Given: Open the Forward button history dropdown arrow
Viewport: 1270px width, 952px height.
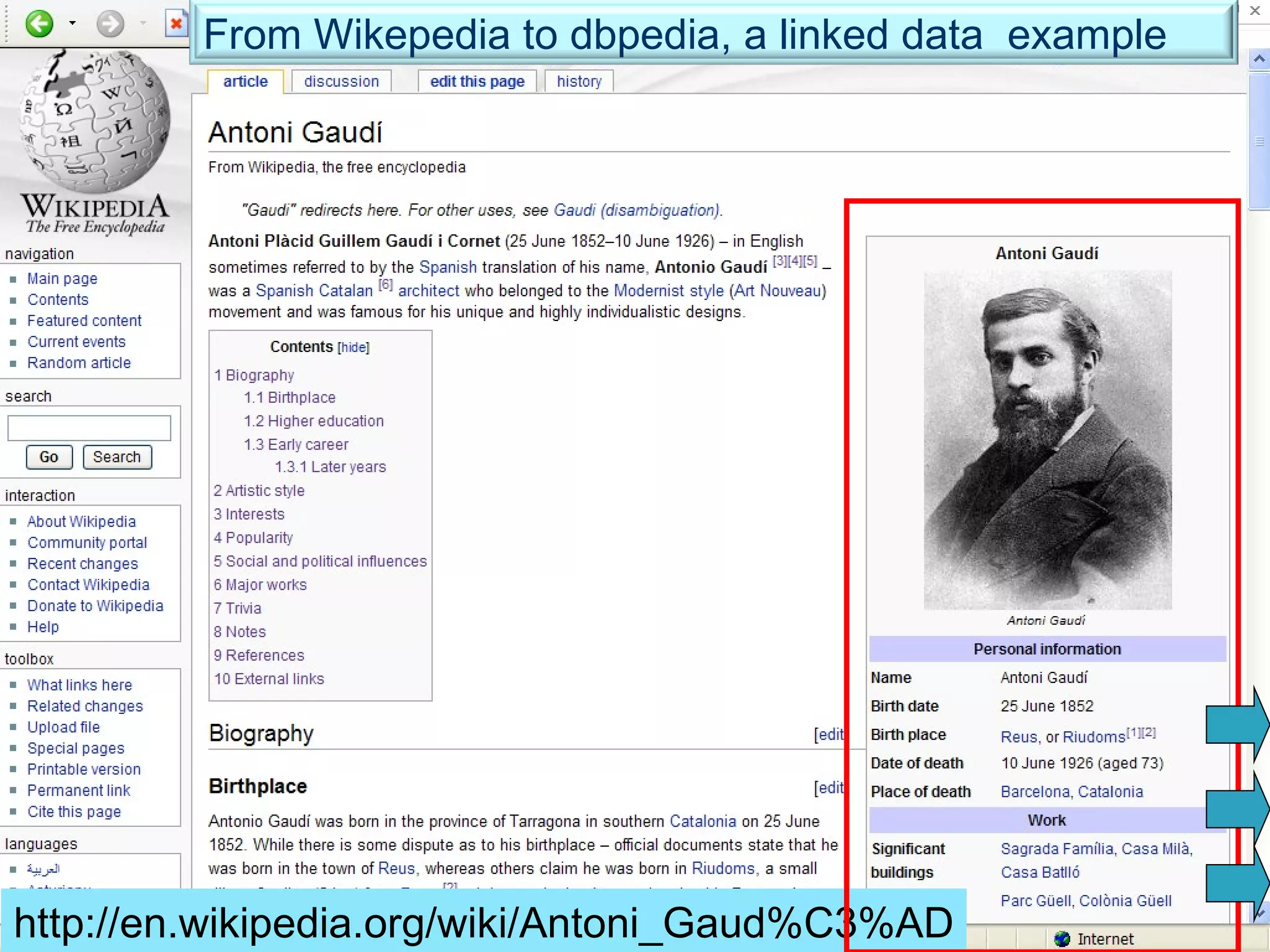Looking at the screenshot, I should pyautogui.click(x=143, y=24).
